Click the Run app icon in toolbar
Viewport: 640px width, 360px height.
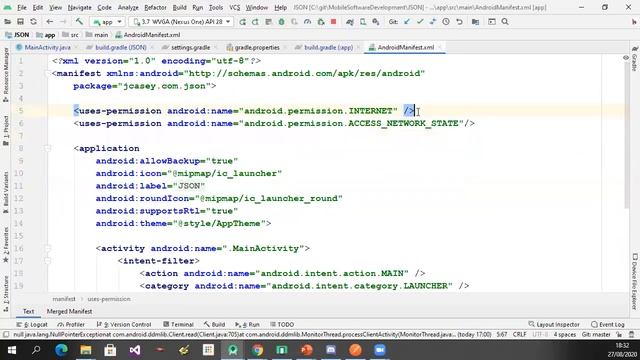(x=242, y=22)
